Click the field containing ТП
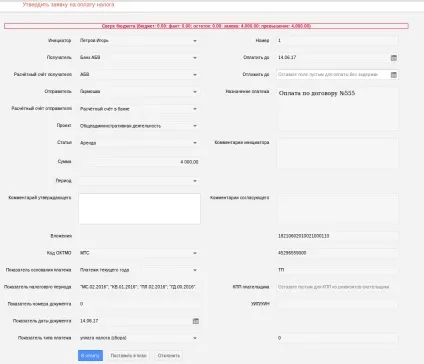The image size is (424, 364). tap(337, 270)
